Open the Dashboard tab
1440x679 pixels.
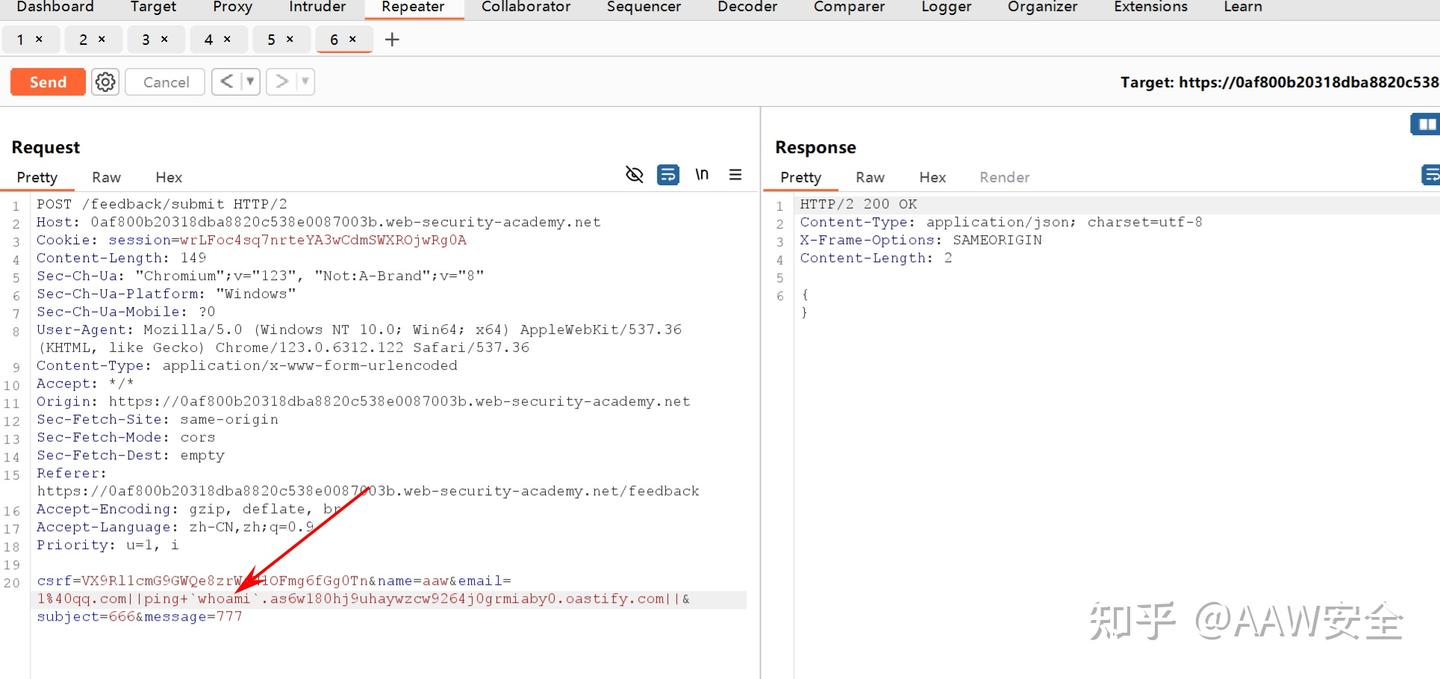point(55,7)
